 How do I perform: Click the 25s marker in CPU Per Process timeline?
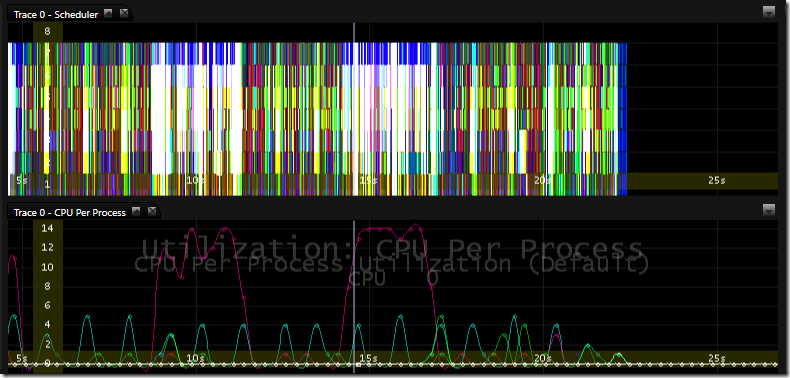click(716, 358)
